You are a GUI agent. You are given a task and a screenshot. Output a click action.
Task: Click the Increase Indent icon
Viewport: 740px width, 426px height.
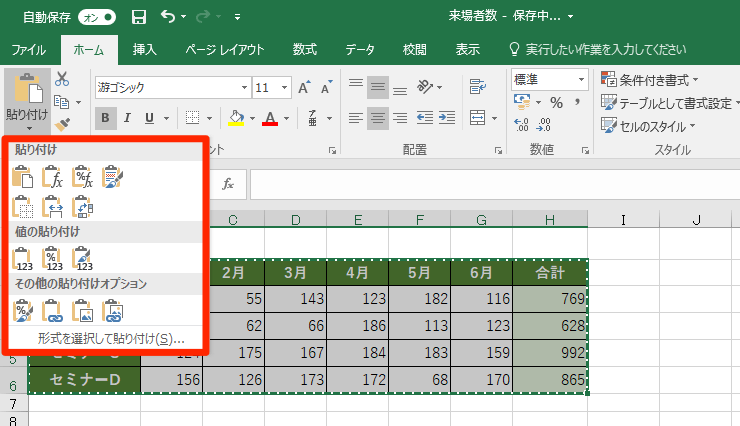tap(446, 117)
